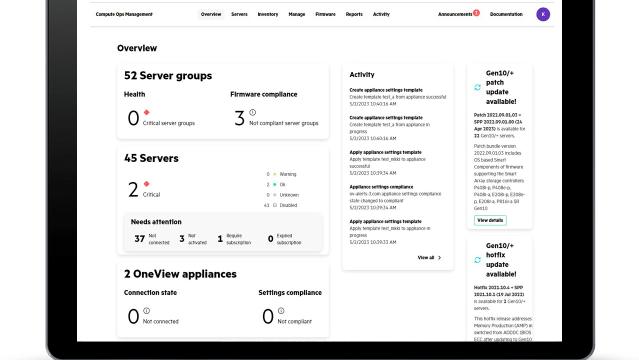Click the critical server groups red diamond icon
639x360 pixels.
click(147, 112)
